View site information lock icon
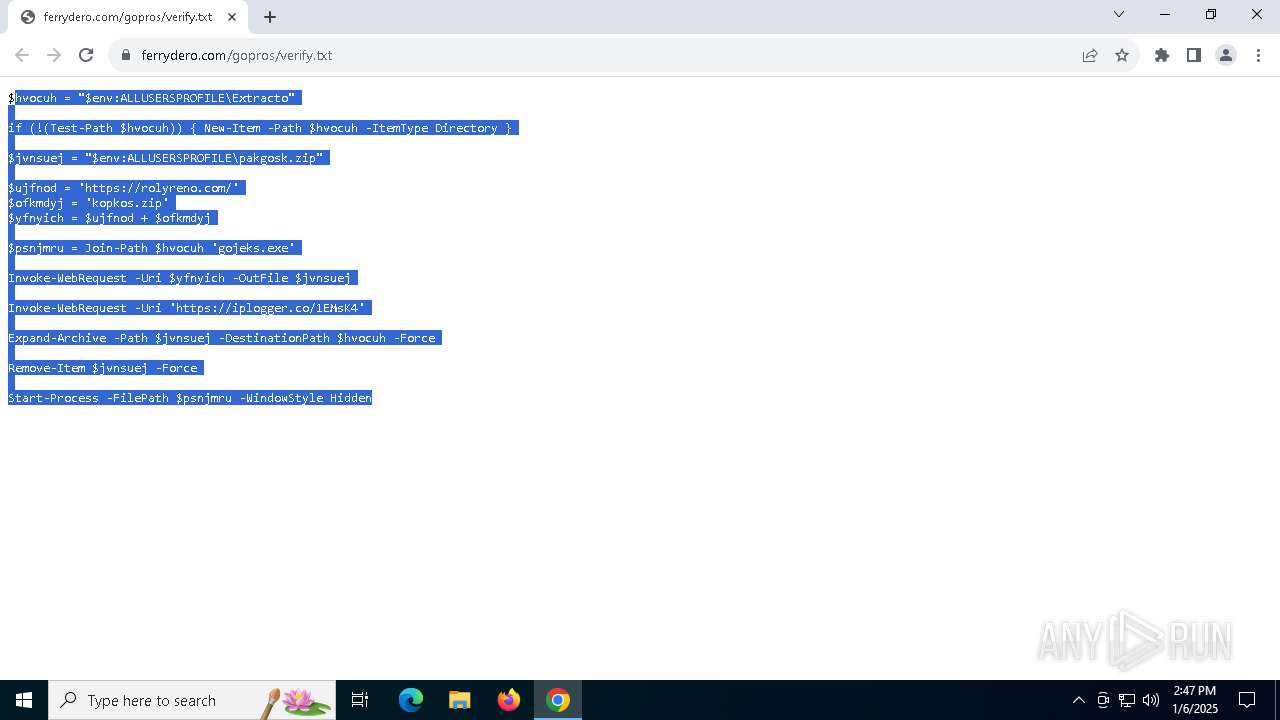 pyautogui.click(x=126, y=55)
